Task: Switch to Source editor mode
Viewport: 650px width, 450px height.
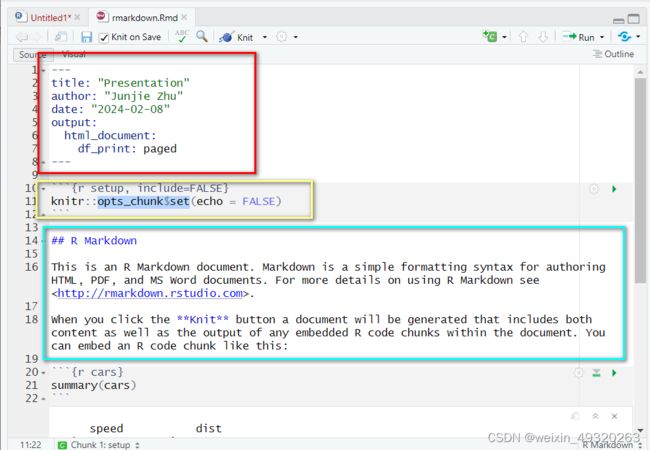Action: pos(32,55)
